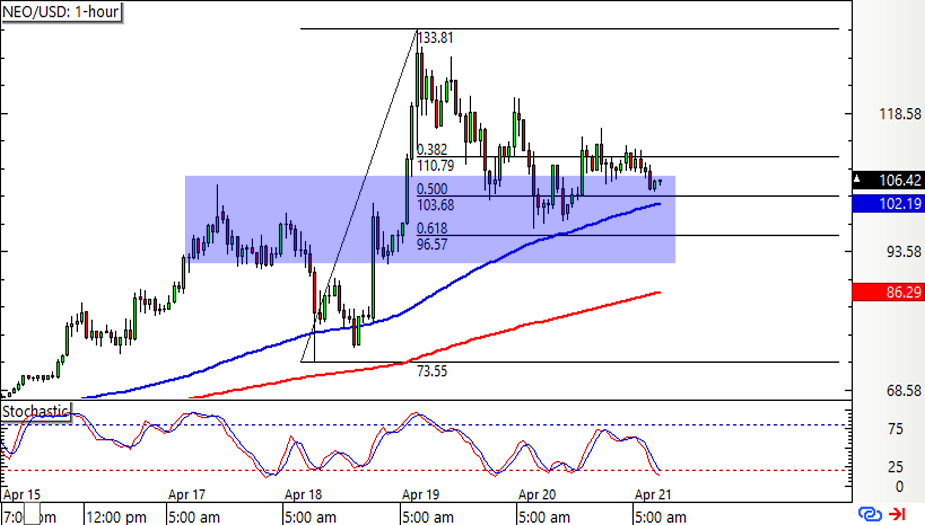925x525 pixels.
Task: Click the small box in time axis
Action: (x=32, y=513)
